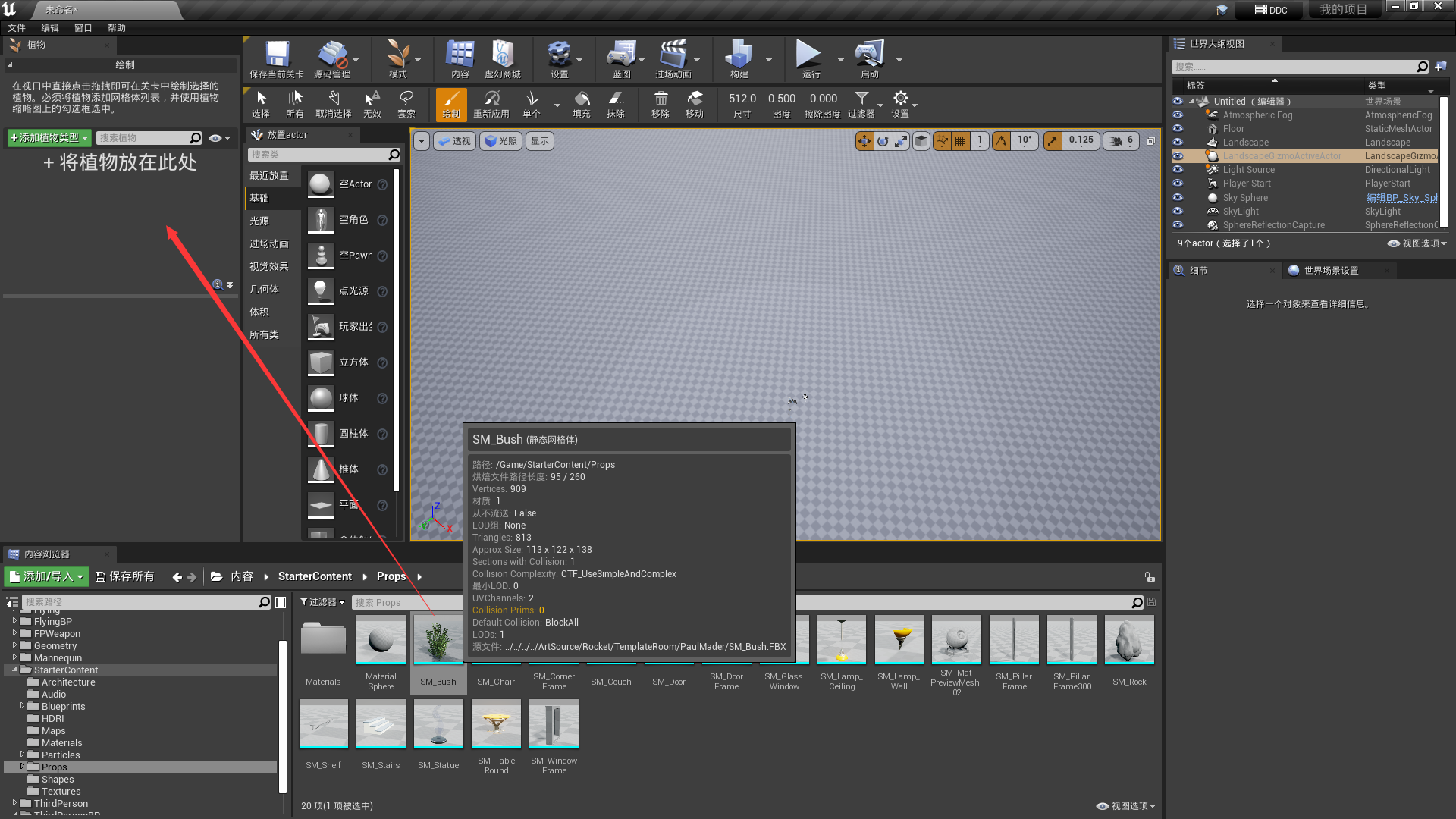Open the Edit BP_Sky_Sphere link
This screenshot has height=819, width=1456.
pos(1401,198)
